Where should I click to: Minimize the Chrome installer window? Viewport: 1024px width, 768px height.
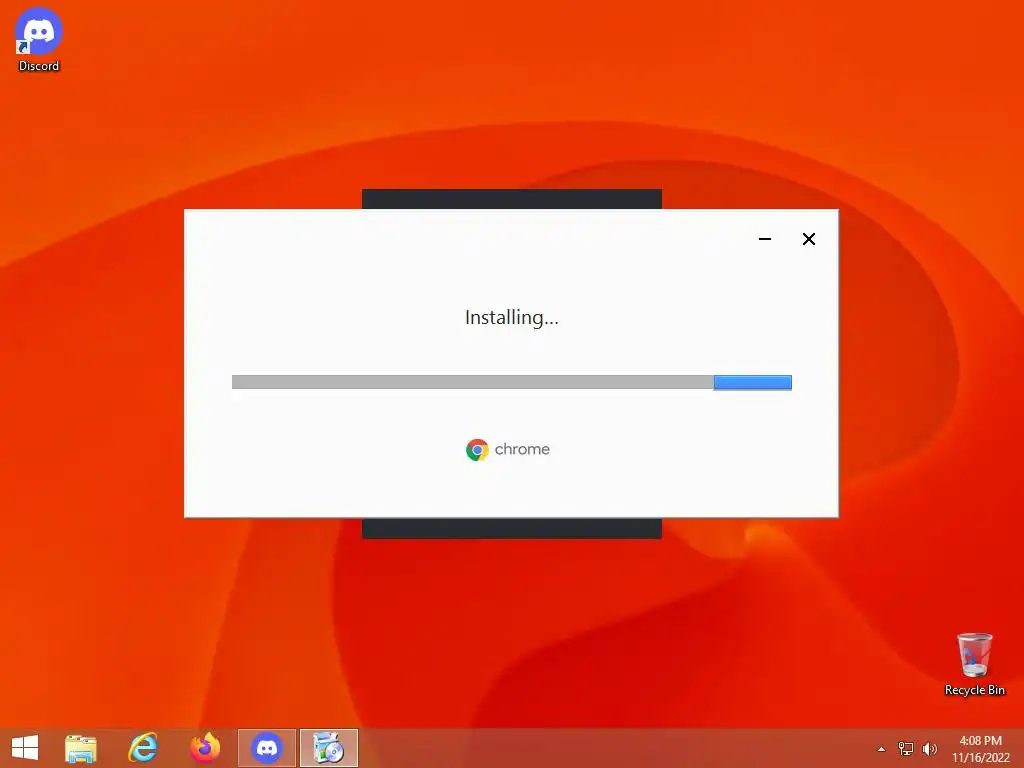[x=765, y=239]
